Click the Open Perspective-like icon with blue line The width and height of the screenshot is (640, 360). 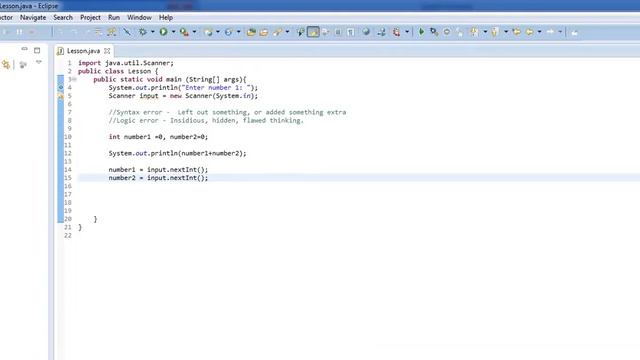pos(127,32)
